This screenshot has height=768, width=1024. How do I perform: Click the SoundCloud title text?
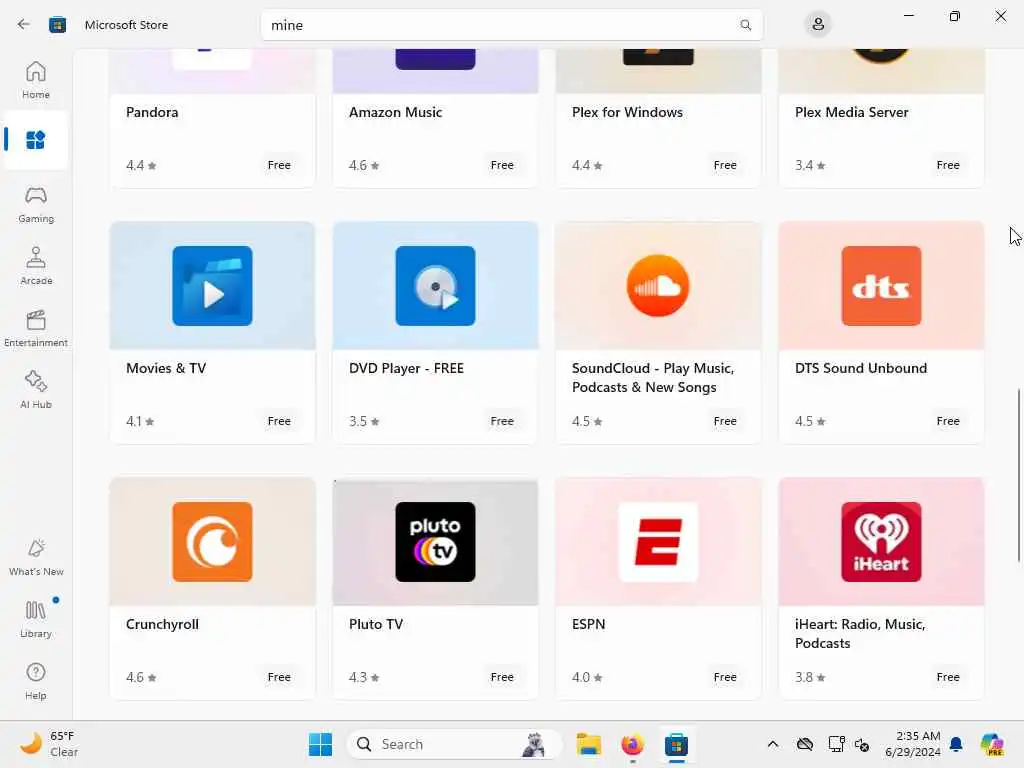coord(652,377)
